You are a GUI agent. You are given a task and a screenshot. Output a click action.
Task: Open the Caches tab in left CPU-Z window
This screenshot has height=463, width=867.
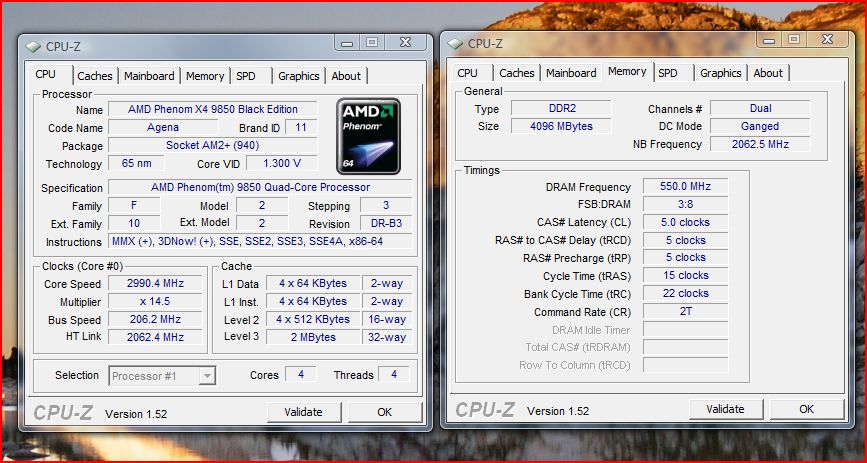pos(95,76)
